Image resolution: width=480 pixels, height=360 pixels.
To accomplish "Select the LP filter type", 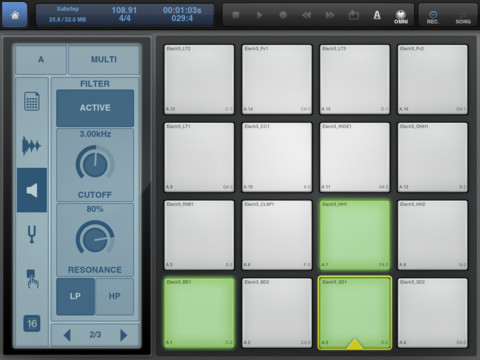I will coord(75,296).
